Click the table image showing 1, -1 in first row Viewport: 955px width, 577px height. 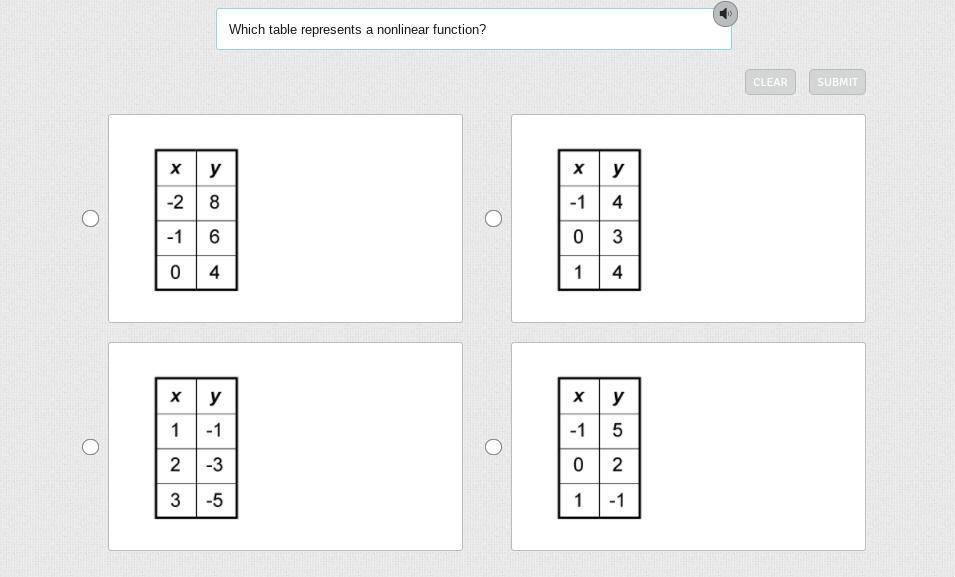click(196, 448)
